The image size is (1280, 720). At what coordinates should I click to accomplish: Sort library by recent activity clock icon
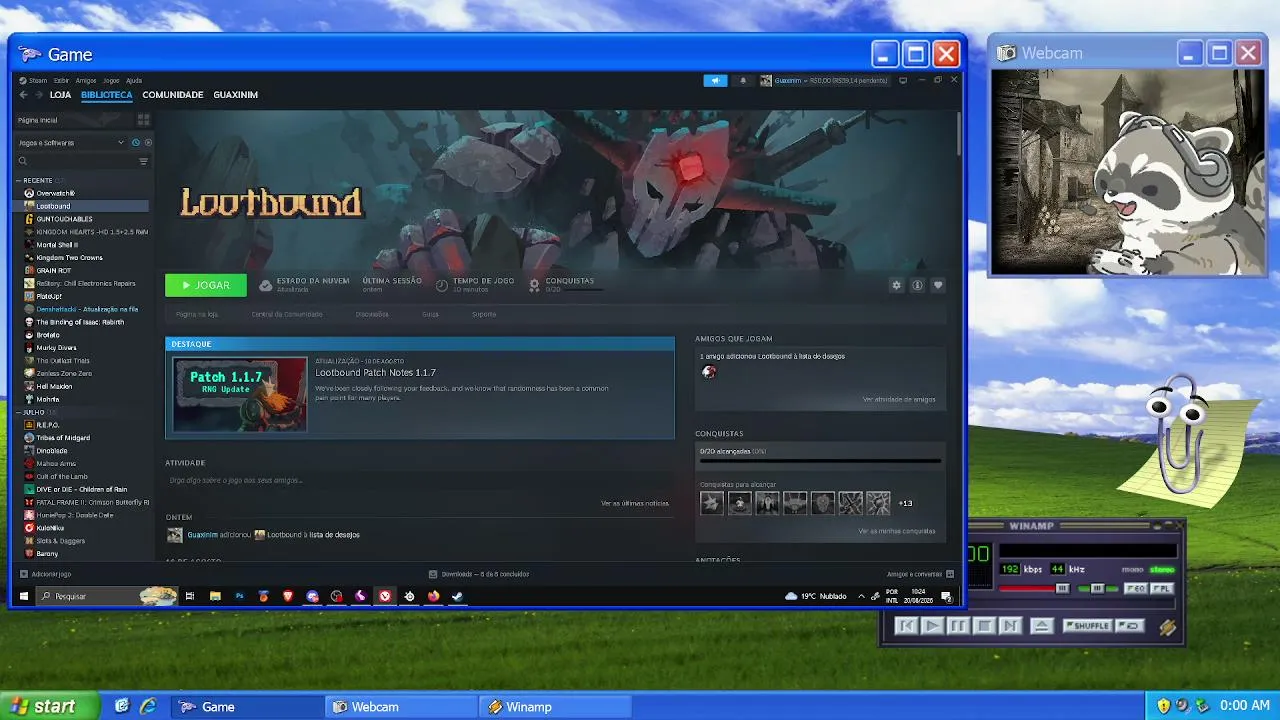tap(136, 143)
